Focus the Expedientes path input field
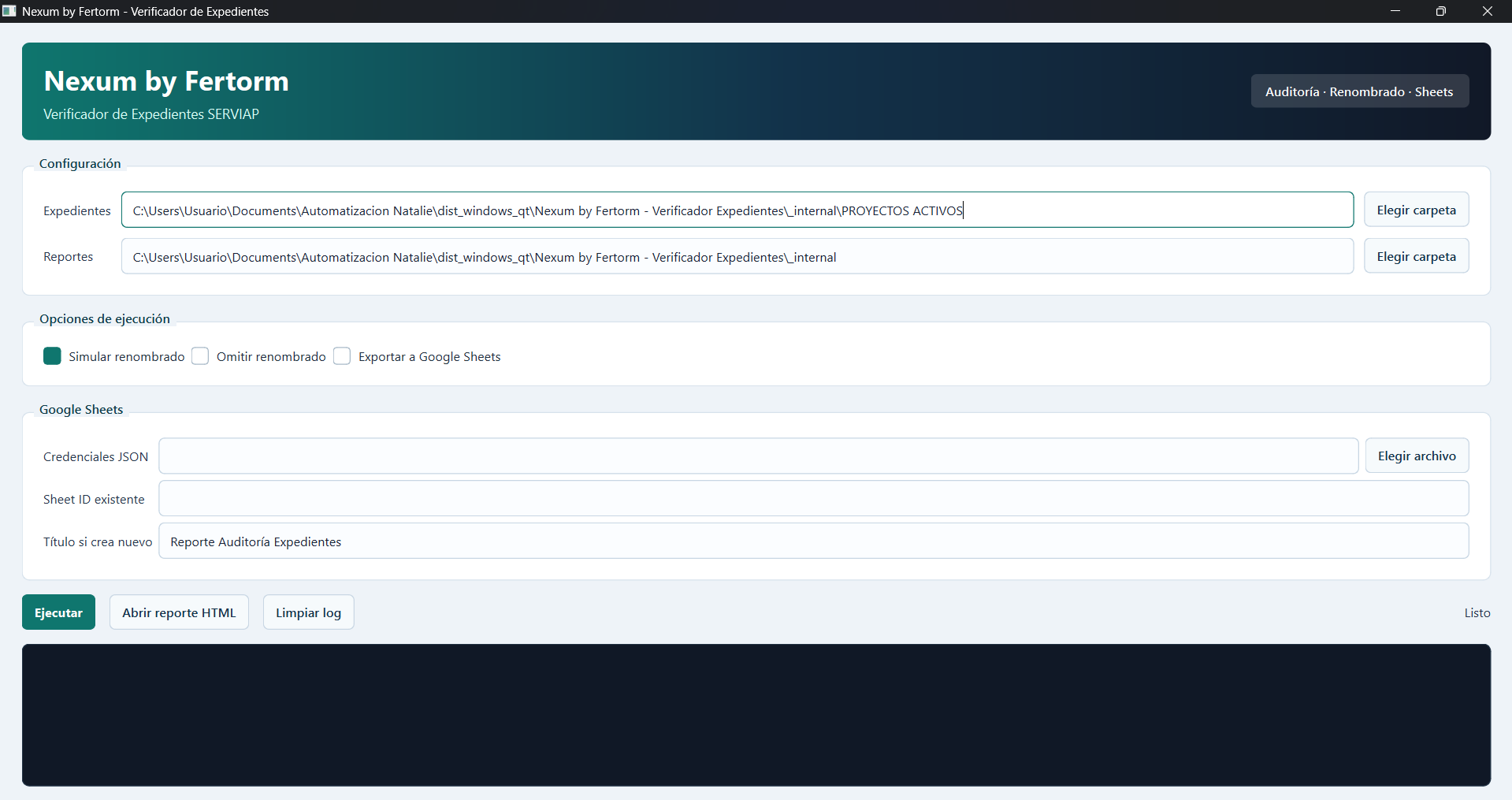The image size is (1512, 800). (737, 210)
